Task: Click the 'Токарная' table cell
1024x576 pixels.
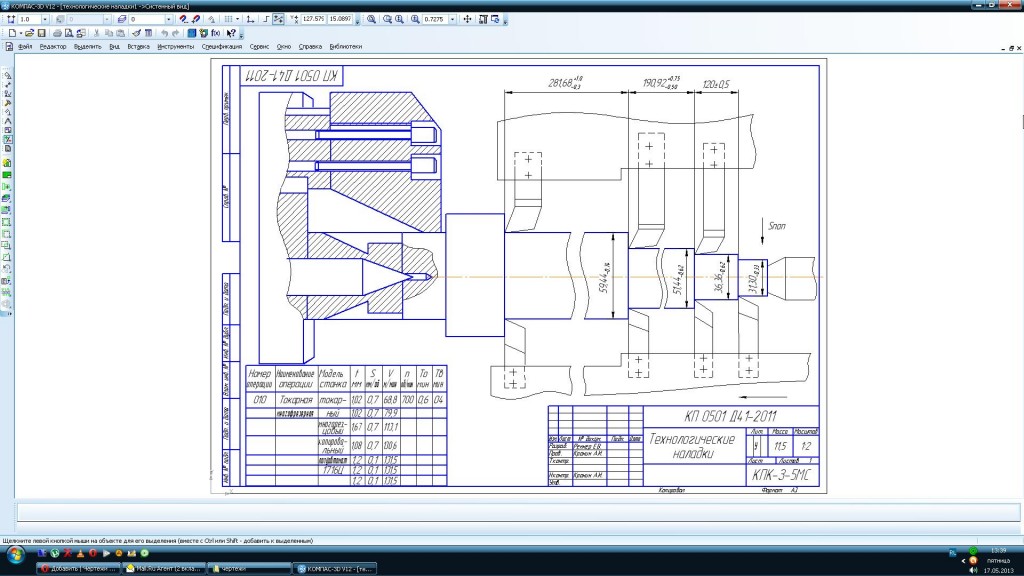Action: point(296,400)
